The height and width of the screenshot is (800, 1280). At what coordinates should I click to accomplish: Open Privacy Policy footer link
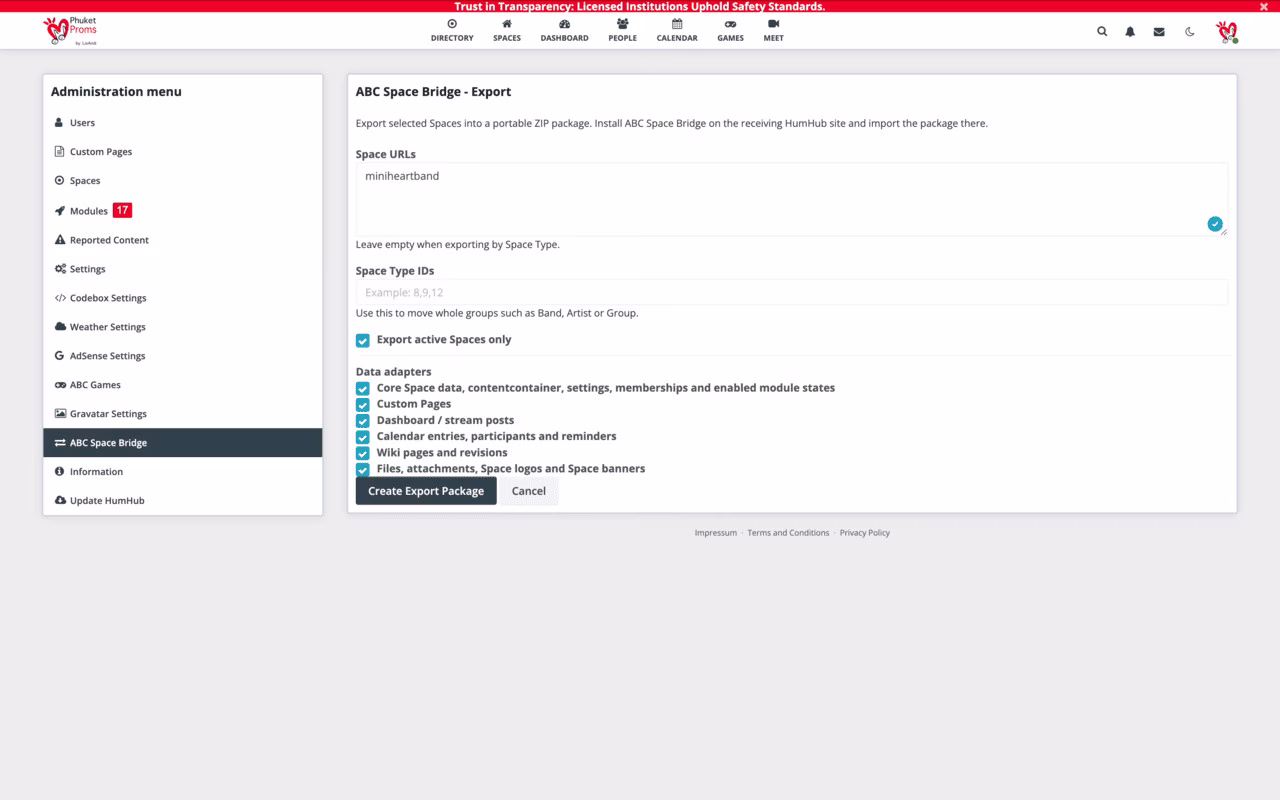click(x=865, y=533)
